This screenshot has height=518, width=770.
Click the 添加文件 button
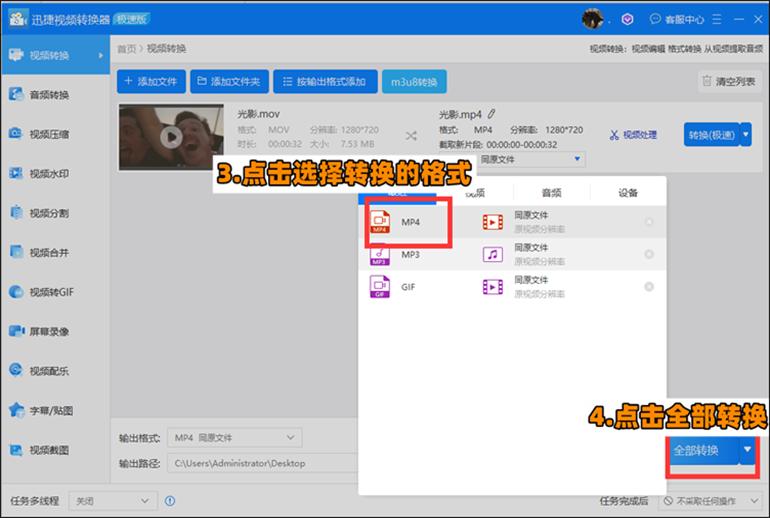(151, 82)
